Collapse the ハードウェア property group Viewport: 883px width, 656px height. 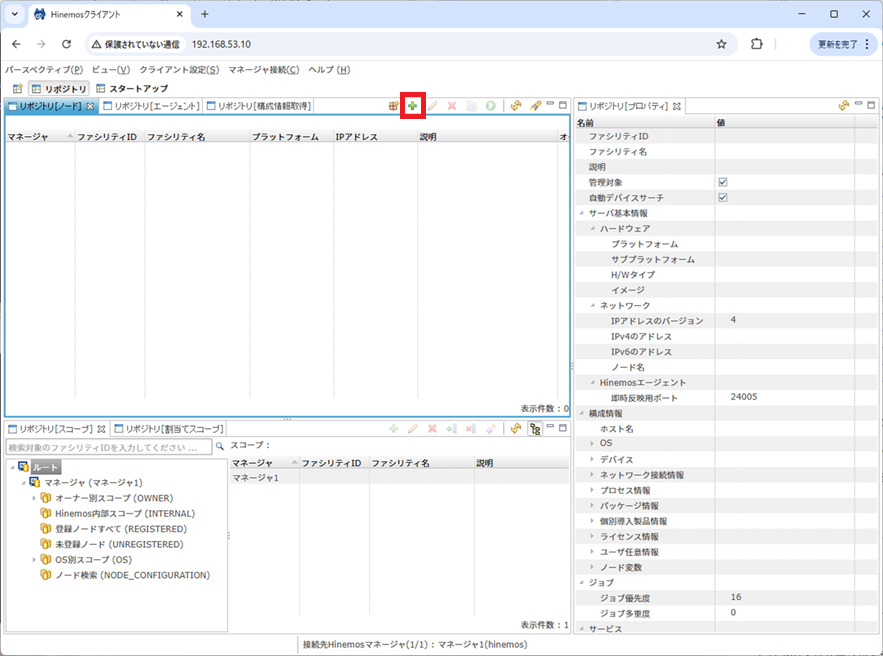pyautogui.click(x=592, y=228)
